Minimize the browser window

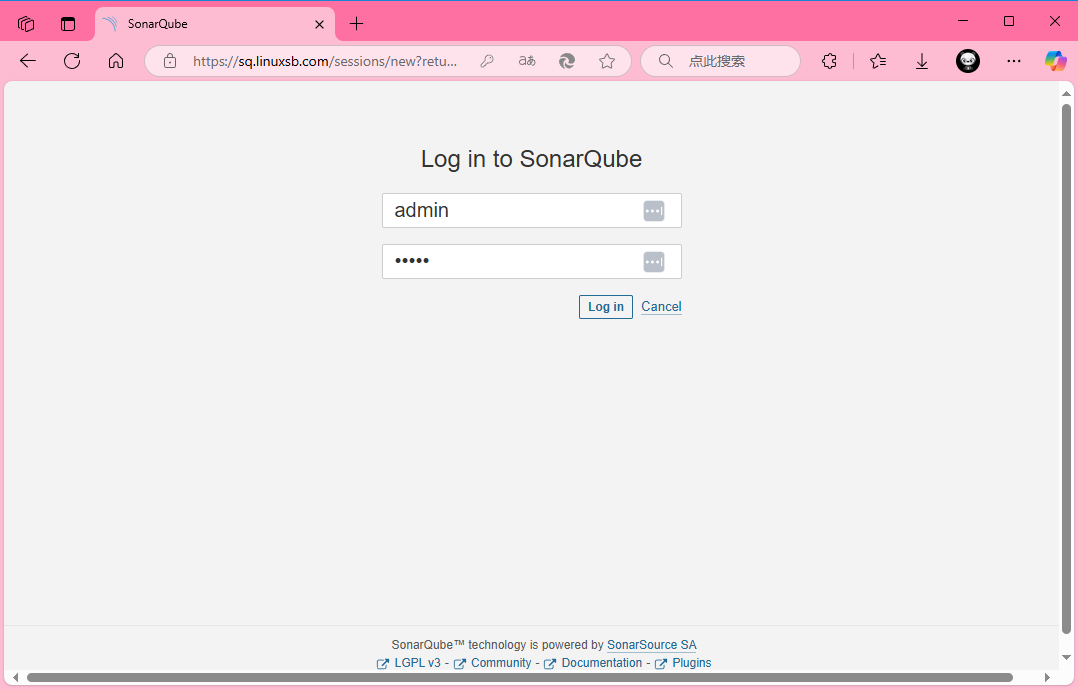tap(962, 21)
